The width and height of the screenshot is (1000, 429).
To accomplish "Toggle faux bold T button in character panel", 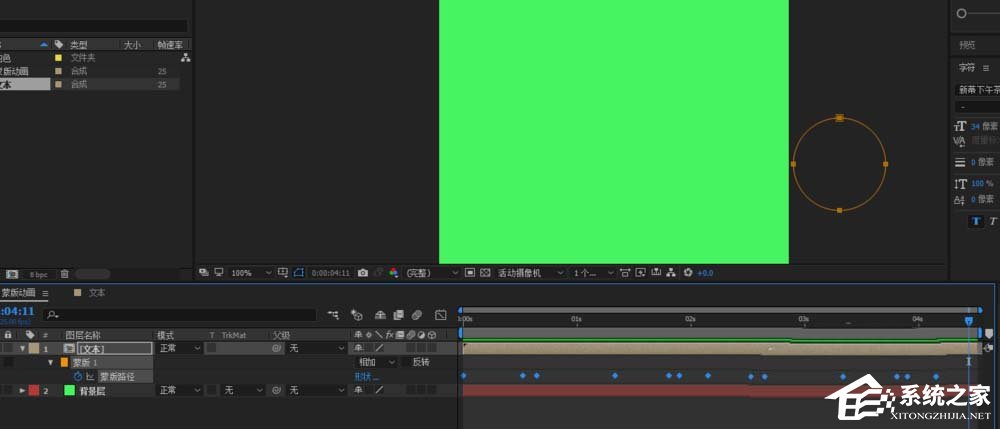I will pos(975,221).
